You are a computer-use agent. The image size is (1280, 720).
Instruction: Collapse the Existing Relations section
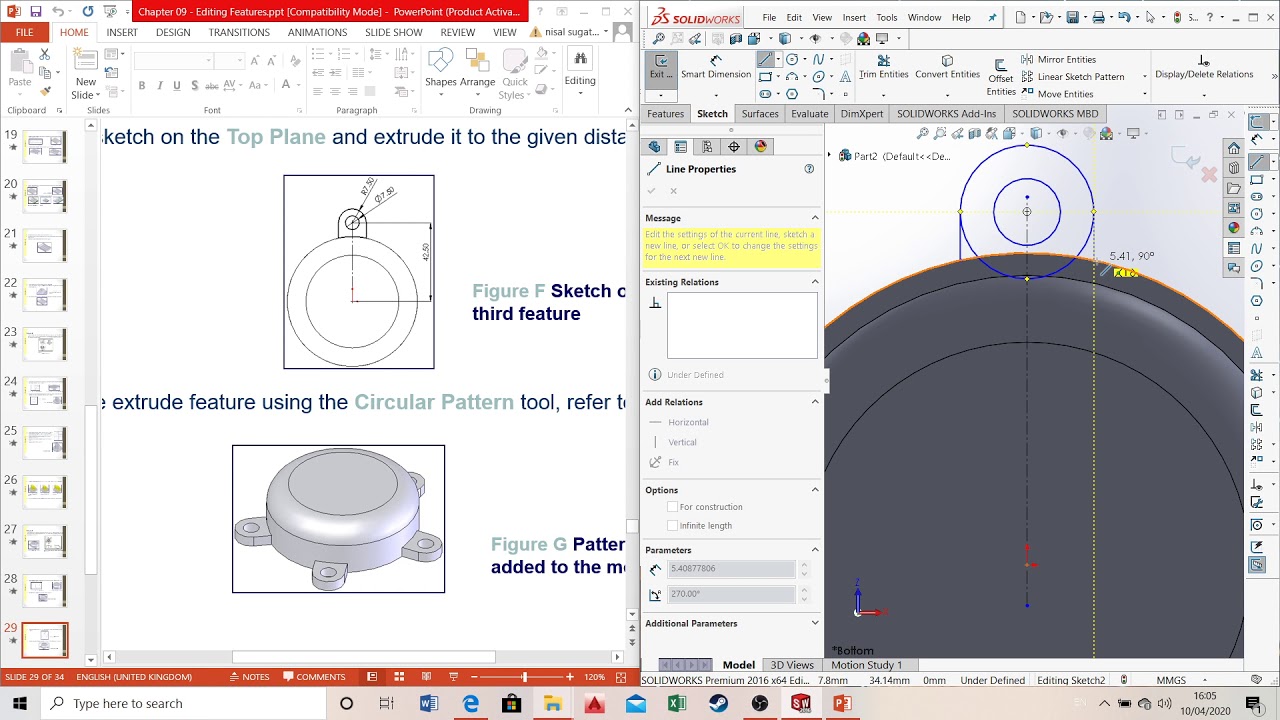[814, 282]
